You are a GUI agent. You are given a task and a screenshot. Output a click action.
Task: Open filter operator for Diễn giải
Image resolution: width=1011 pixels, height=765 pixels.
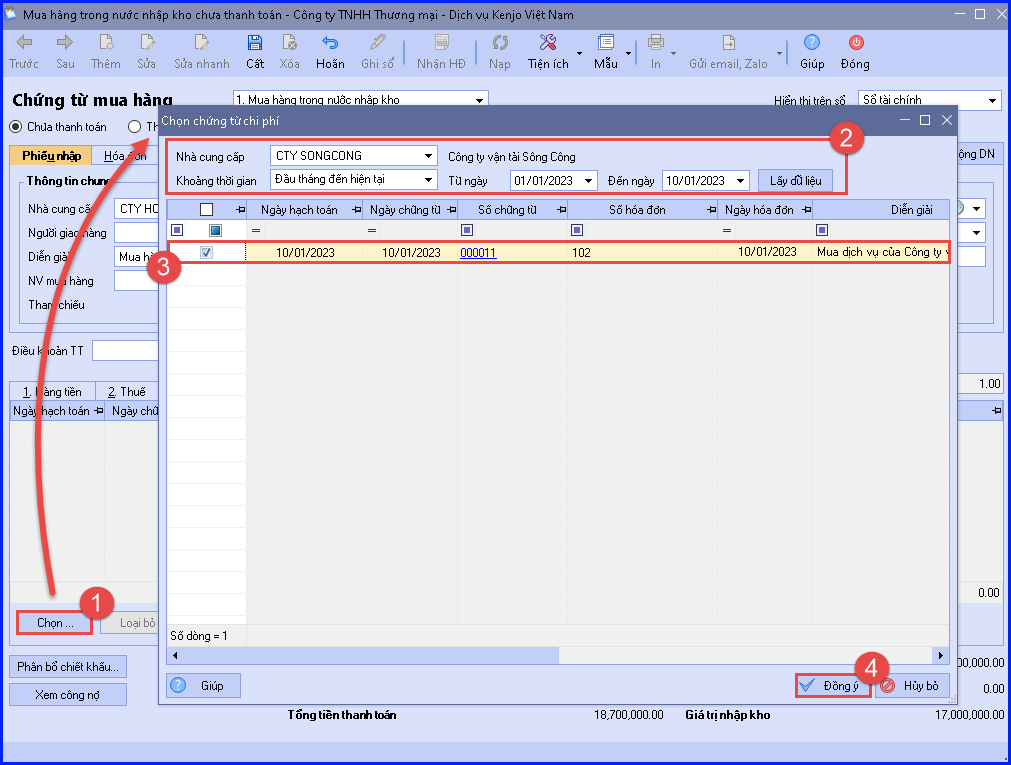pyautogui.click(x=822, y=230)
